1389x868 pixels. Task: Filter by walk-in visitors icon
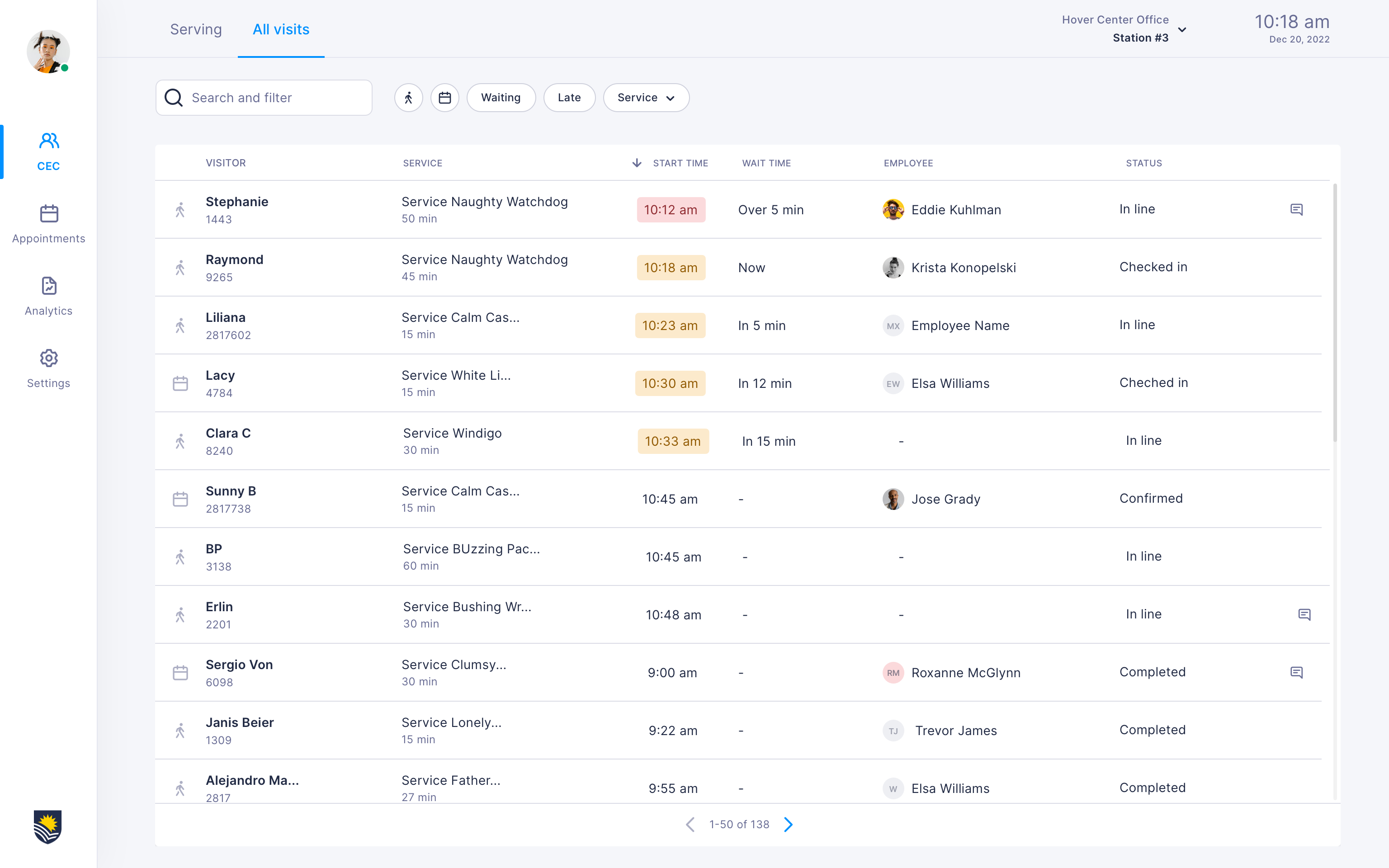coord(409,98)
